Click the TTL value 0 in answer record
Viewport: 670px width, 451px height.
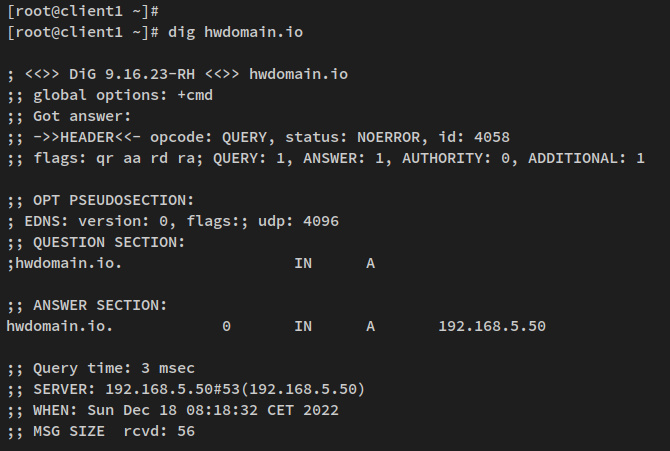point(226,326)
